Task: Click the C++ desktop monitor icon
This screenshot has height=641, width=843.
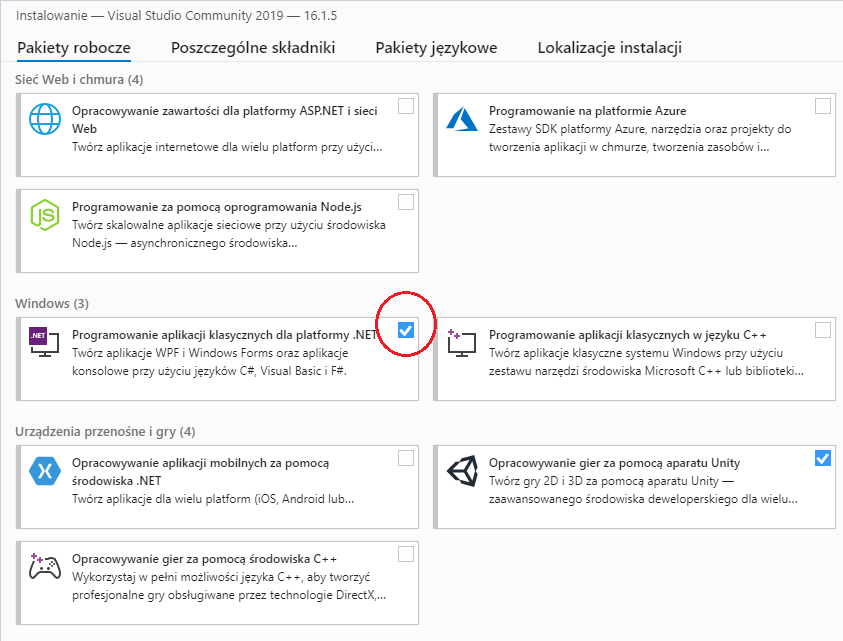Action: (x=462, y=343)
